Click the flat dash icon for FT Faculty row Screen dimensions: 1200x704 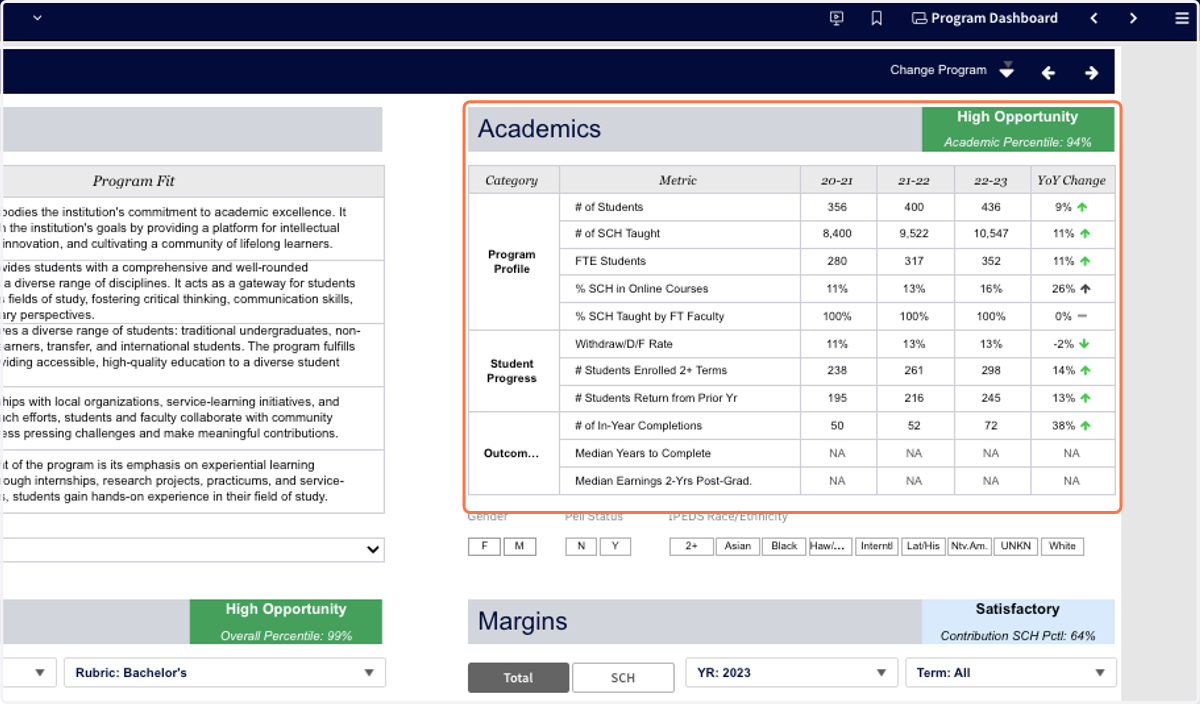click(x=1082, y=316)
